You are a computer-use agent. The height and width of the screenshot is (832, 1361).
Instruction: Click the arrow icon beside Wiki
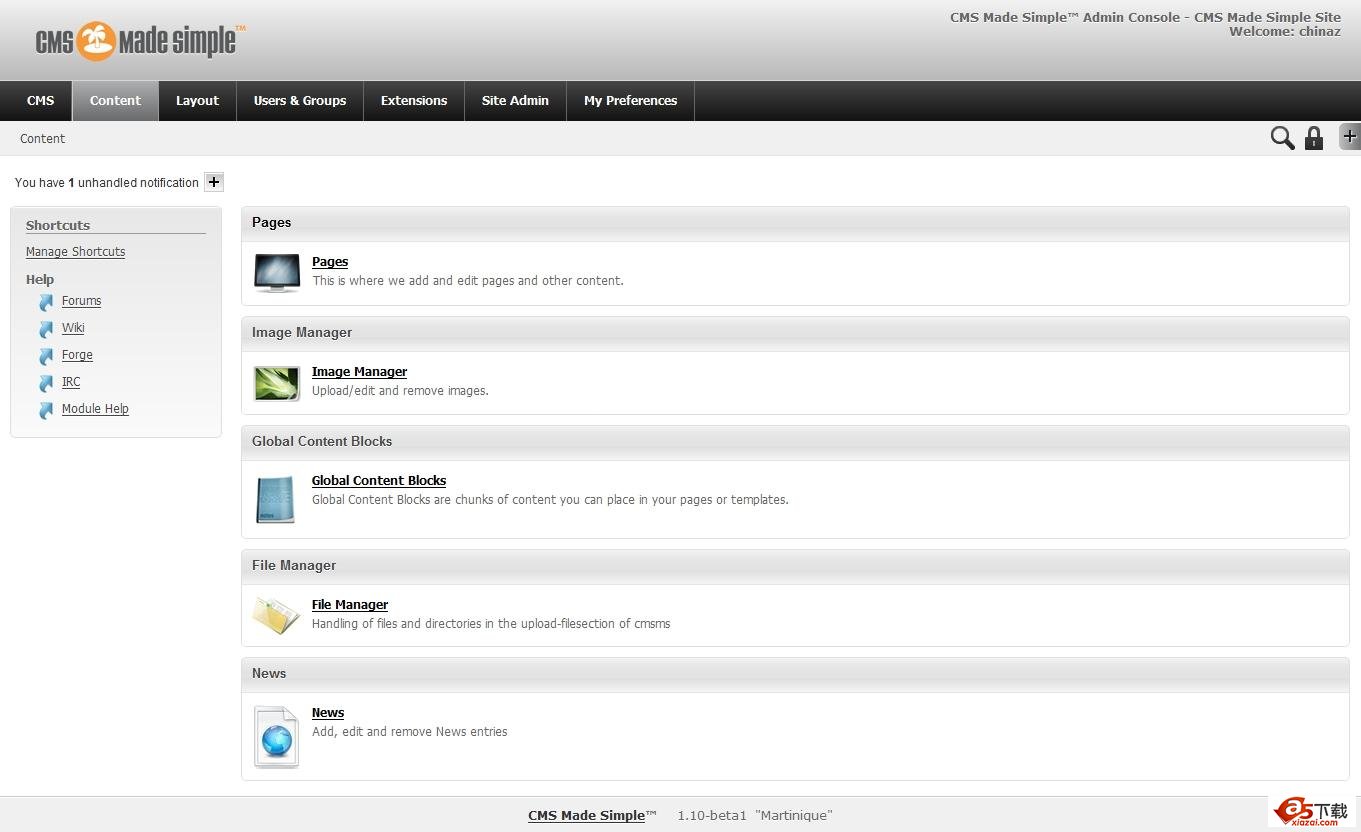(x=46, y=329)
